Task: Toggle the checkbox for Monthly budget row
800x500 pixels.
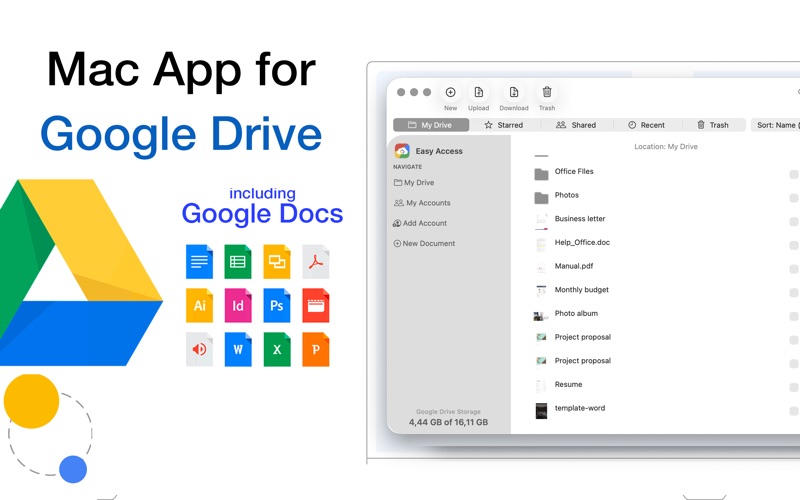Action: click(x=794, y=293)
